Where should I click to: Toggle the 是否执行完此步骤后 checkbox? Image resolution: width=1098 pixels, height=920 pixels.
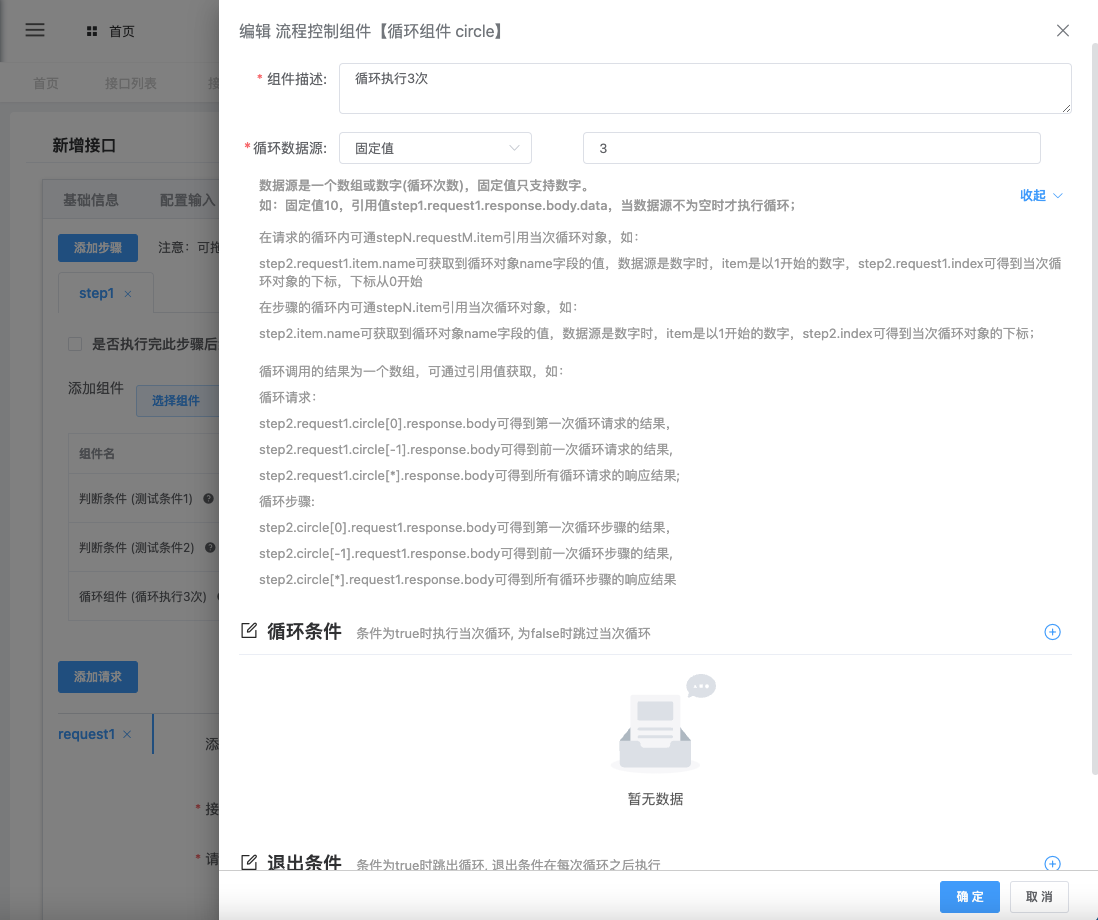(x=75, y=344)
